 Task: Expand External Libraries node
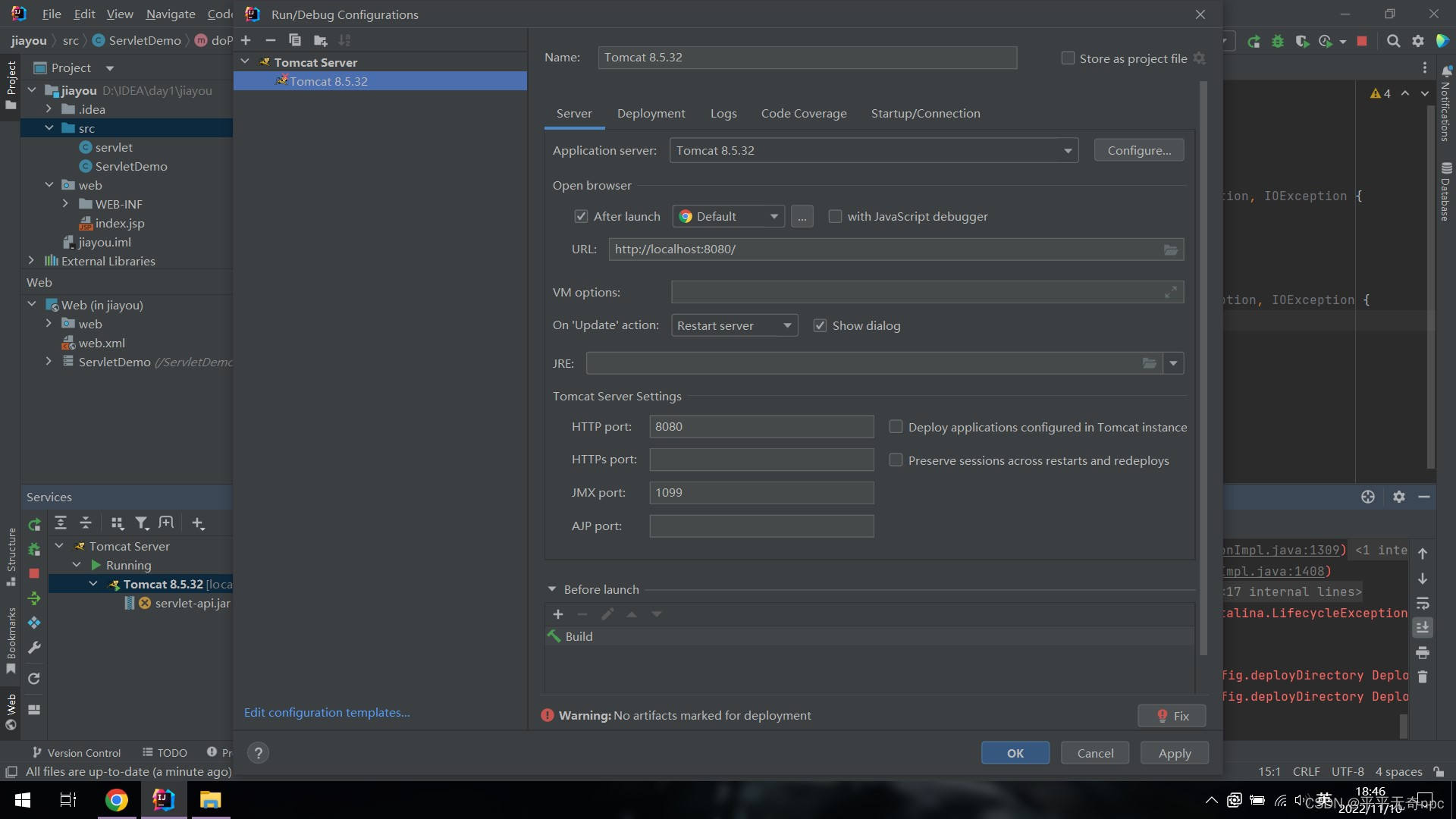(x=31, y=260)
